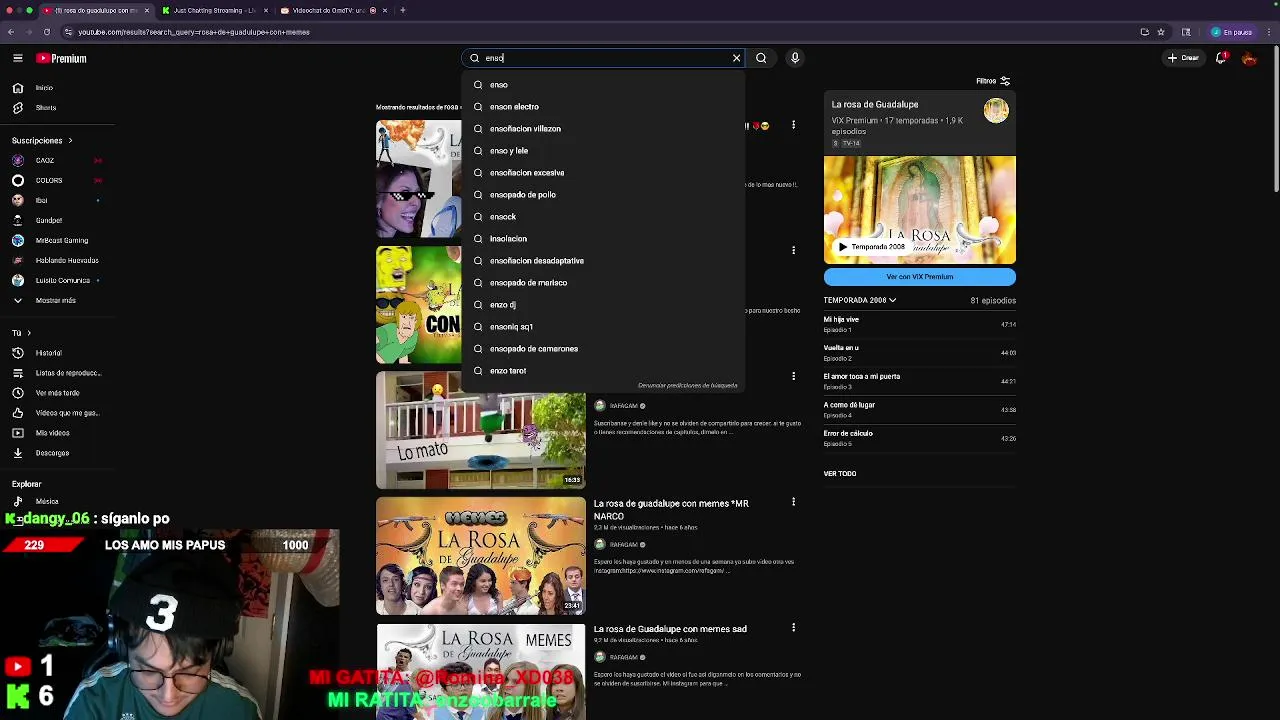Bookmark this page with the star icon
The height and width of the screenshot is (720, 1280).
1161,32
